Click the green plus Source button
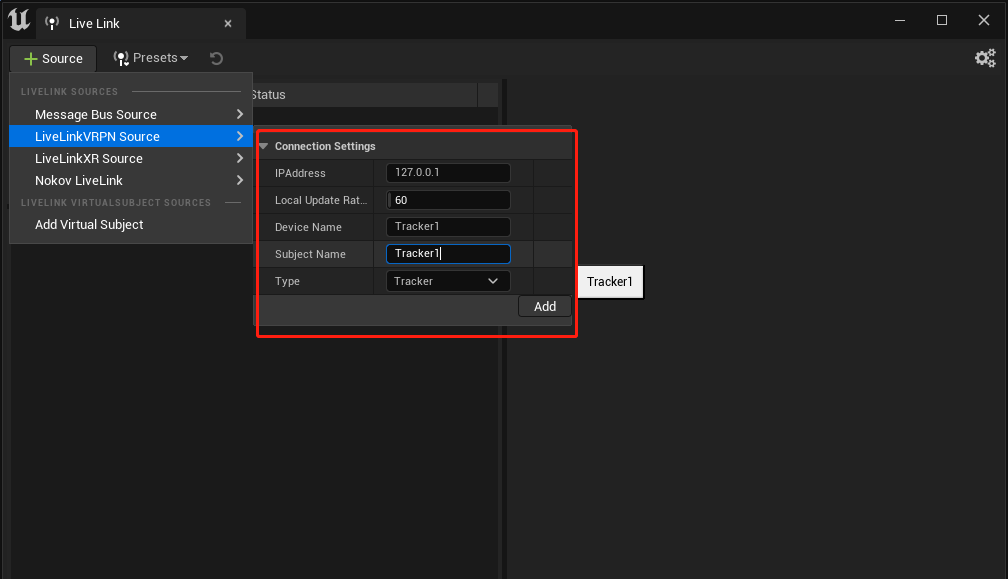This screenshot has width=1008, height=579. click(x=53, y=58)
